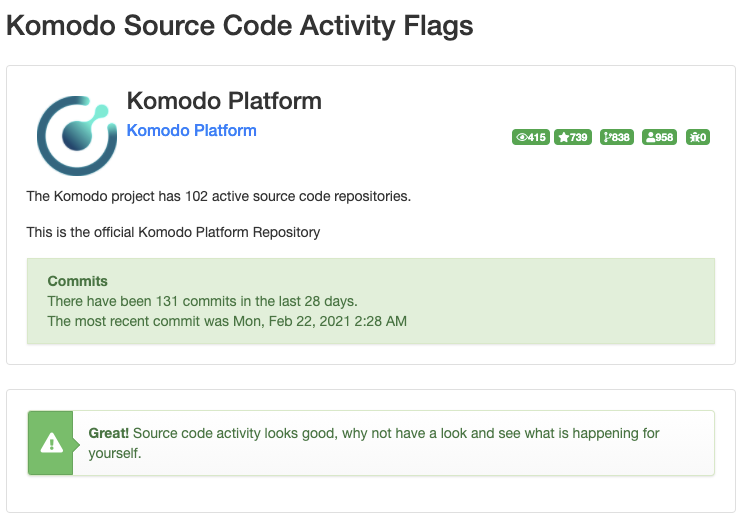
Task: Click the Source code activity looks good message
Action: click(x=374, y=443)
